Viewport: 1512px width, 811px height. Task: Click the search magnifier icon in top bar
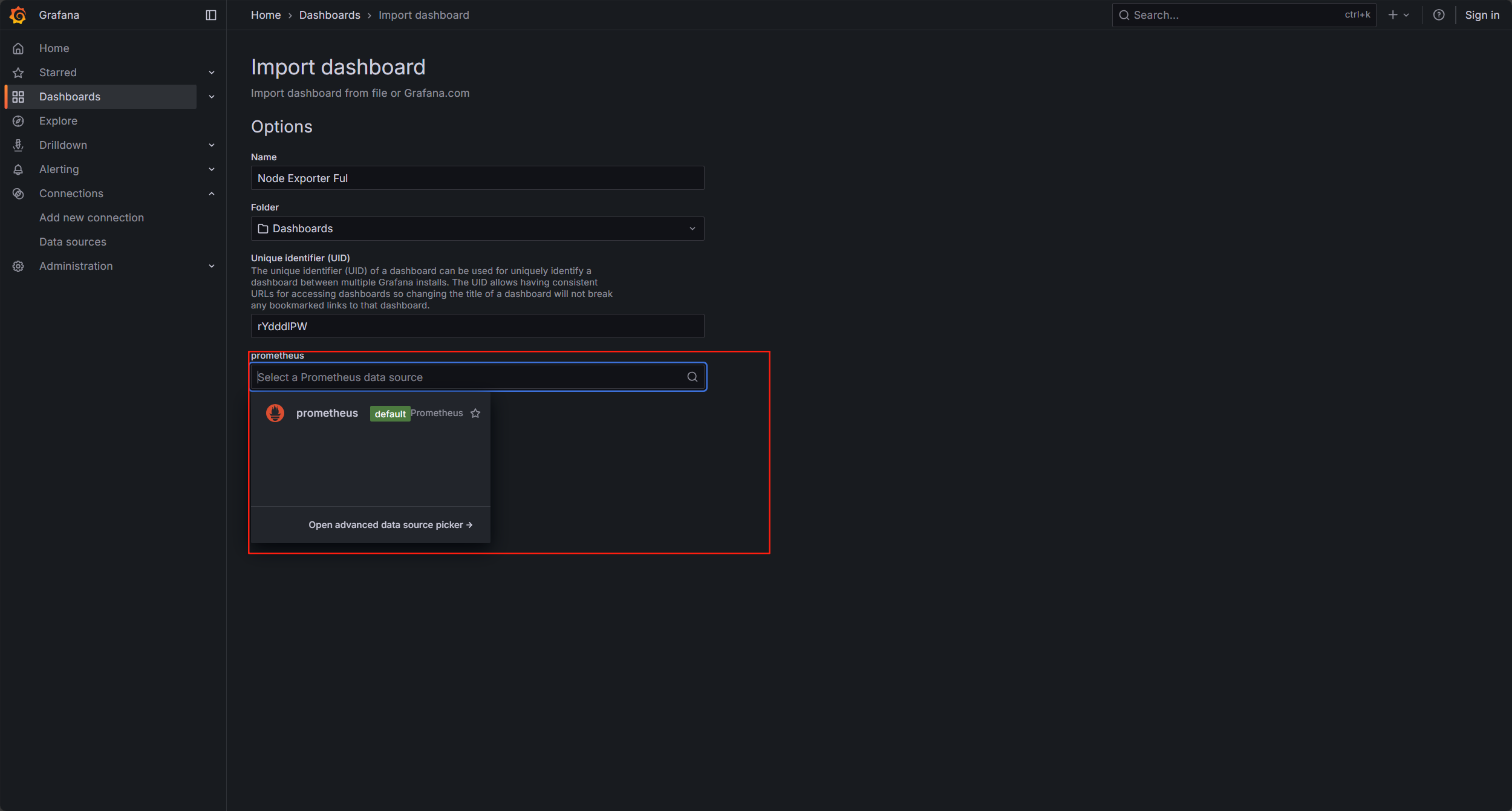pos(1124,15)
